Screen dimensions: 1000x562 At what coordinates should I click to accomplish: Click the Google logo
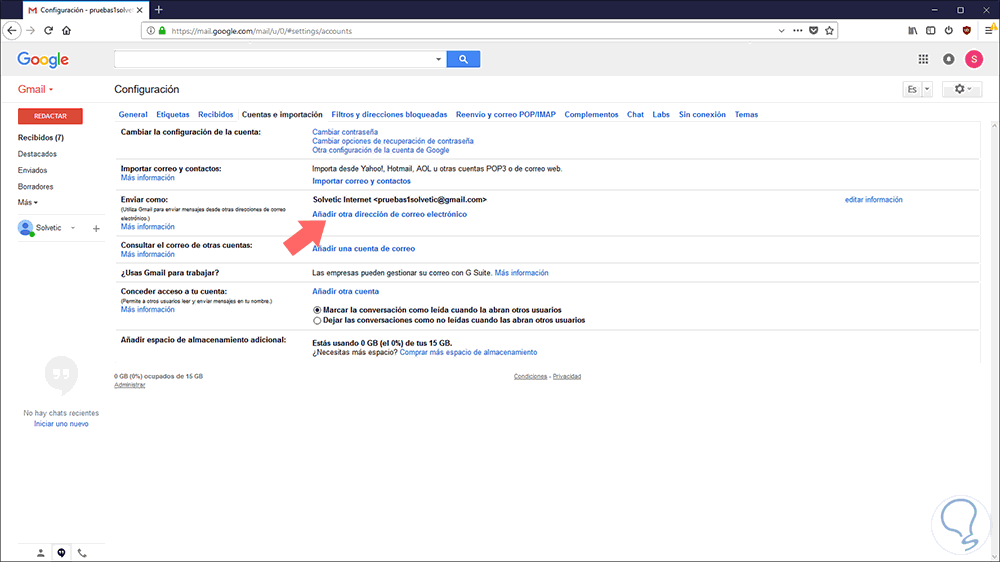(x=43, y=60)
